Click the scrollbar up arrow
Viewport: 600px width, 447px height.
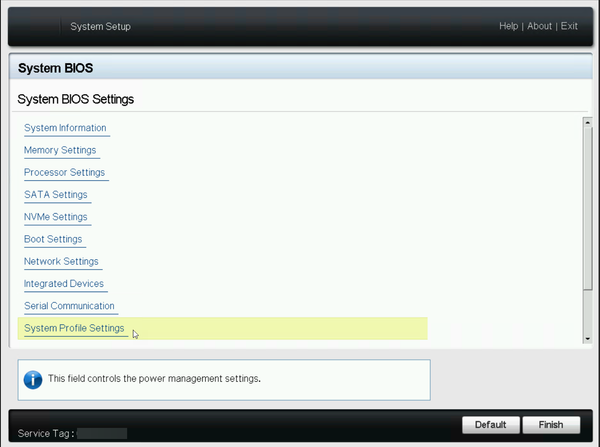(x=587, y=122)
